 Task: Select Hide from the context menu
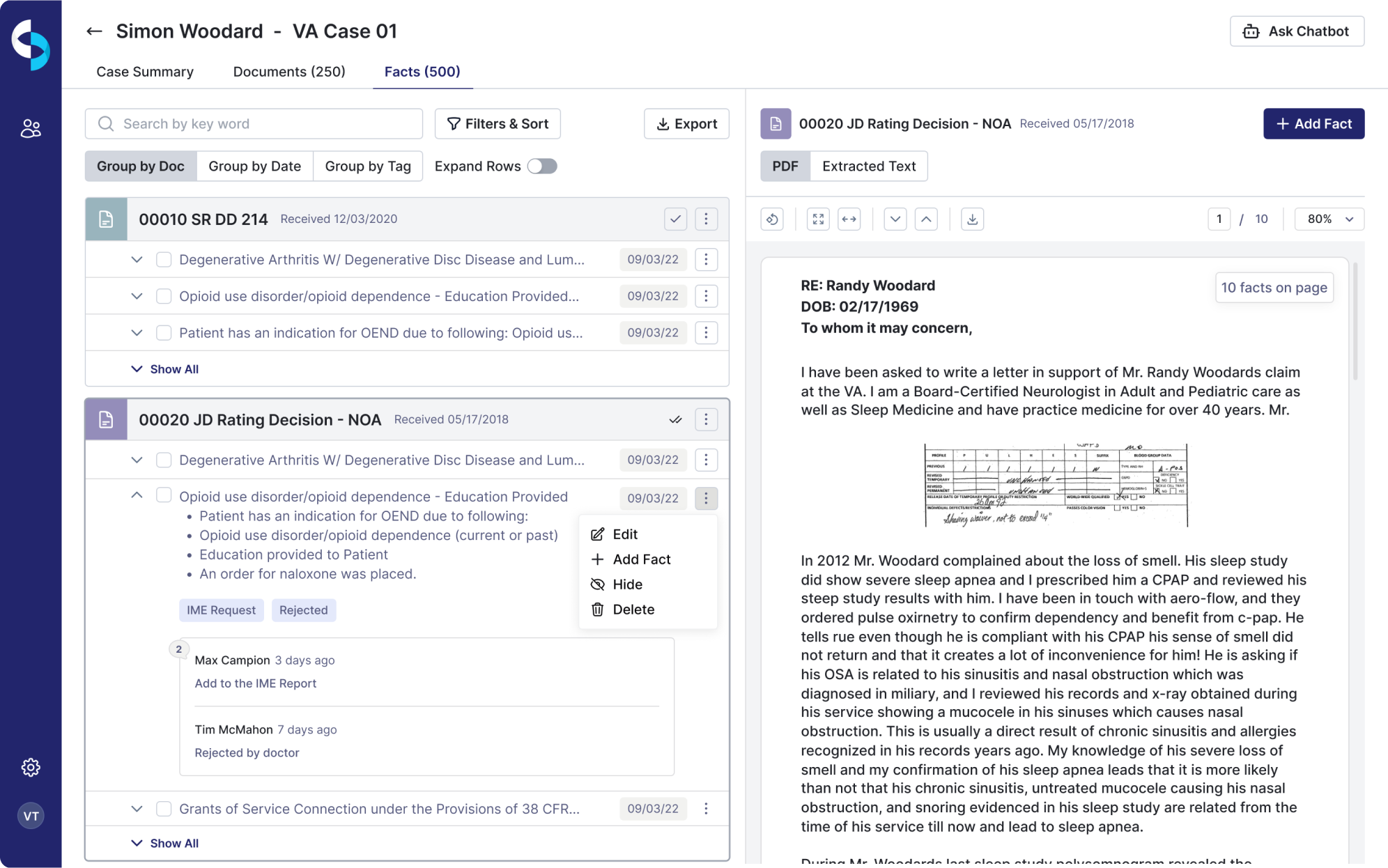pos(626,584)
